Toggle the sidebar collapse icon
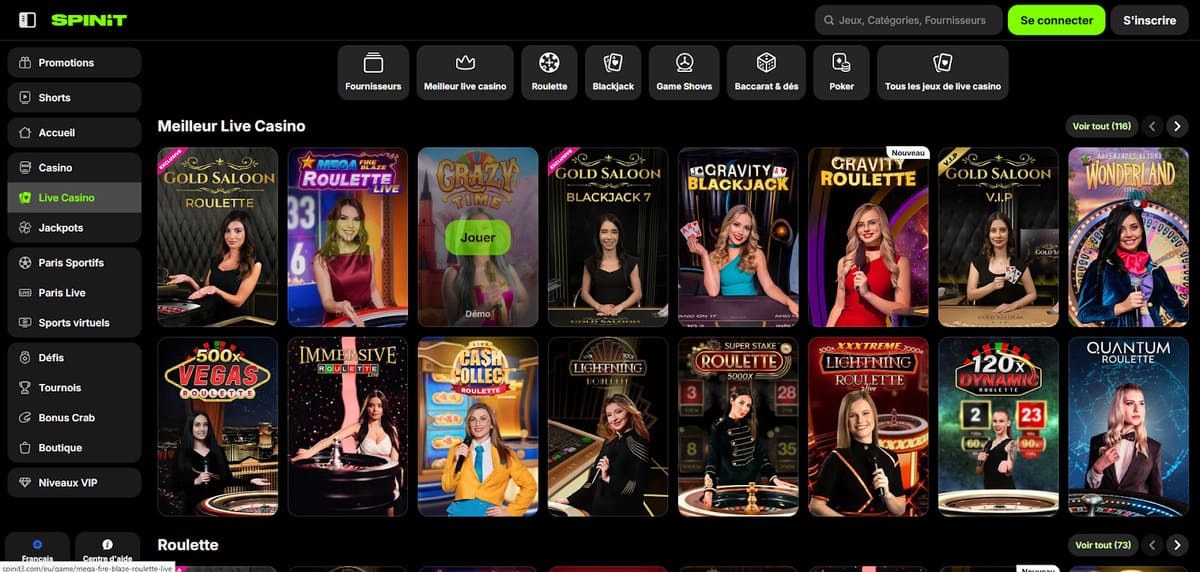The image size is (1200, 572). point(28,20)
